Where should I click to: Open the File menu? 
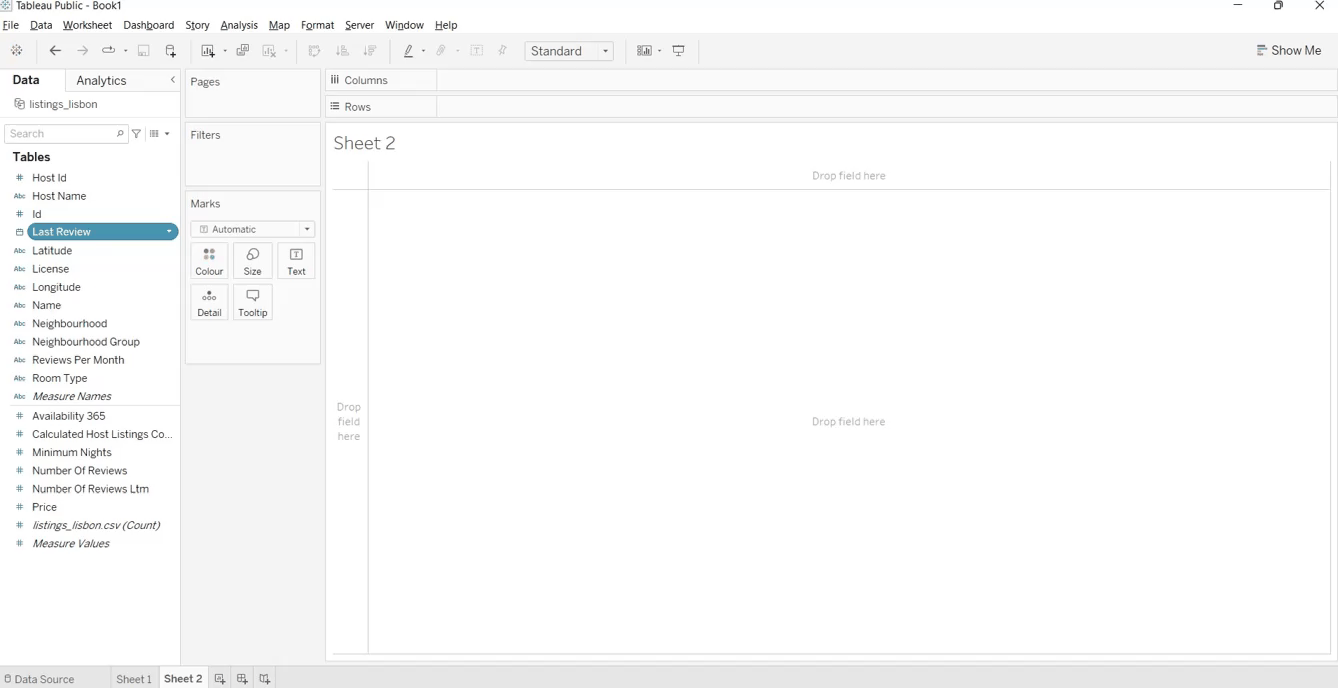click(x=11, y=25)
